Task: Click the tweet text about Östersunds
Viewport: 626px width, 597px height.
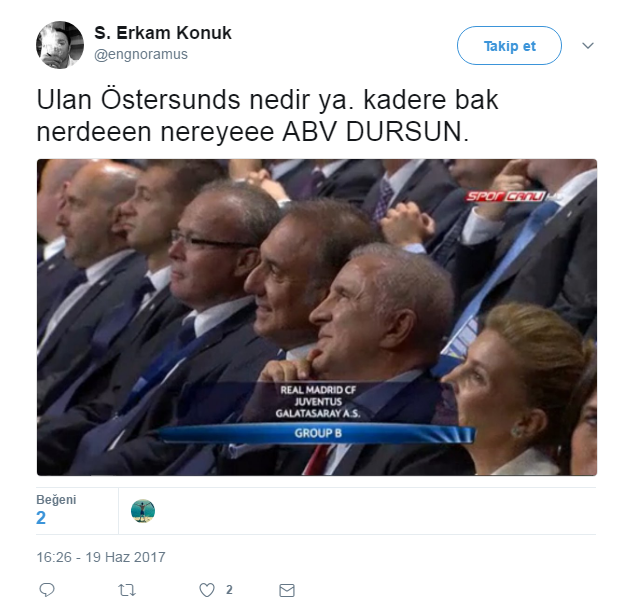Action: pos(267,115)
